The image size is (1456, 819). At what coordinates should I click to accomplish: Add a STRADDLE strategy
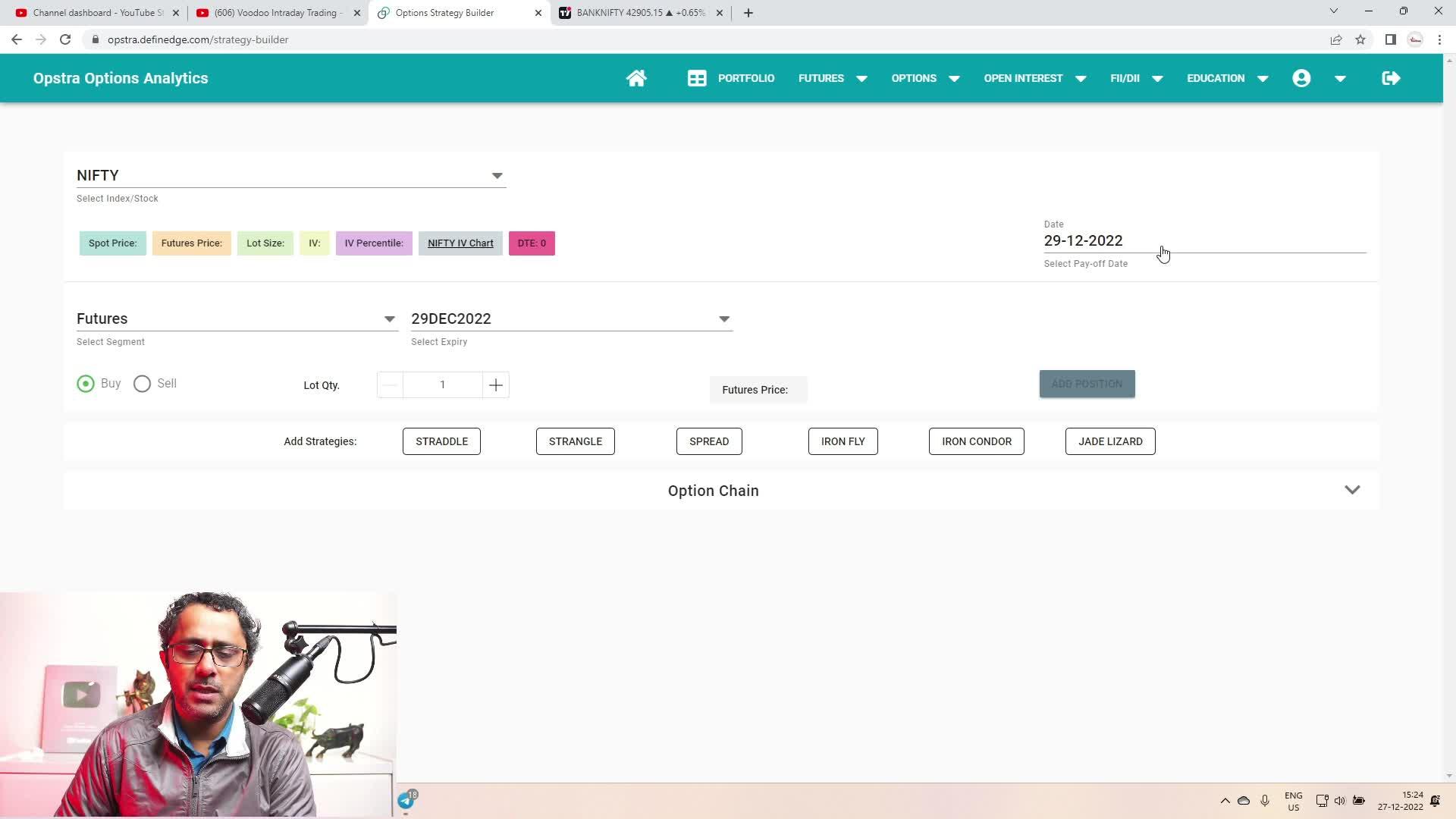coord(441,441)
